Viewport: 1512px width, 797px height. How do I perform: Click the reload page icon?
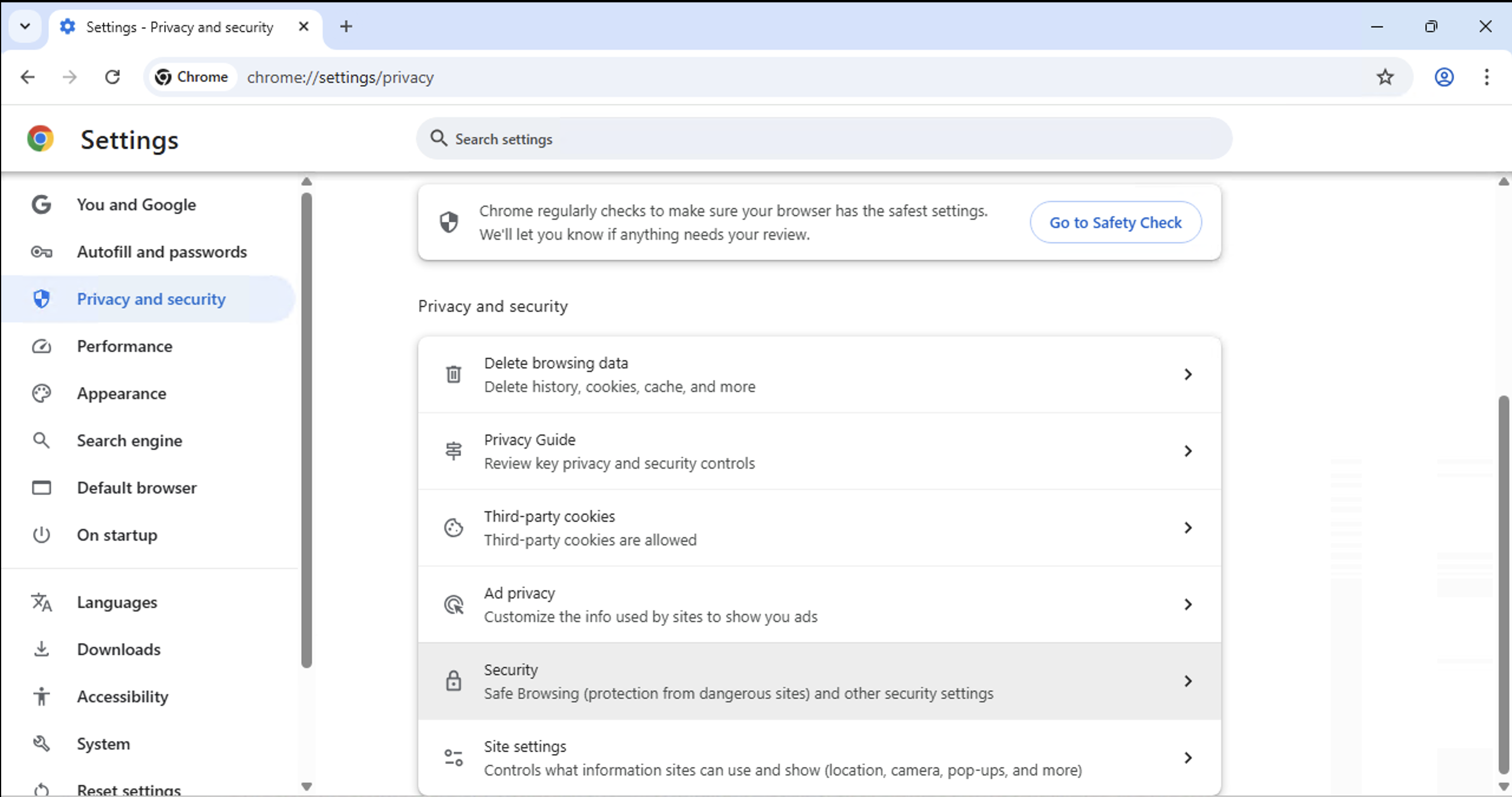[x=112, y=77]
